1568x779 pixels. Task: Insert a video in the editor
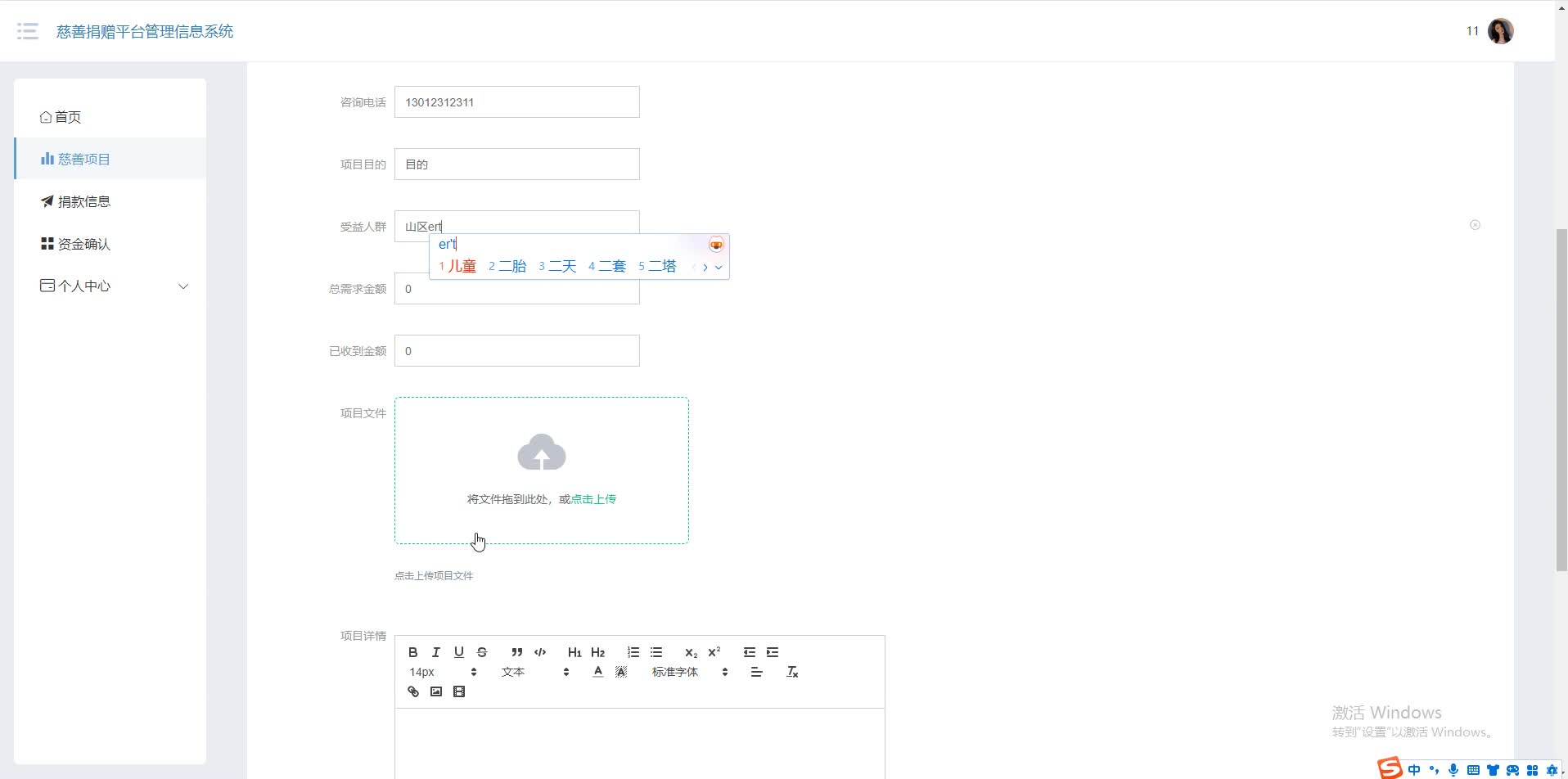point(459,691)
